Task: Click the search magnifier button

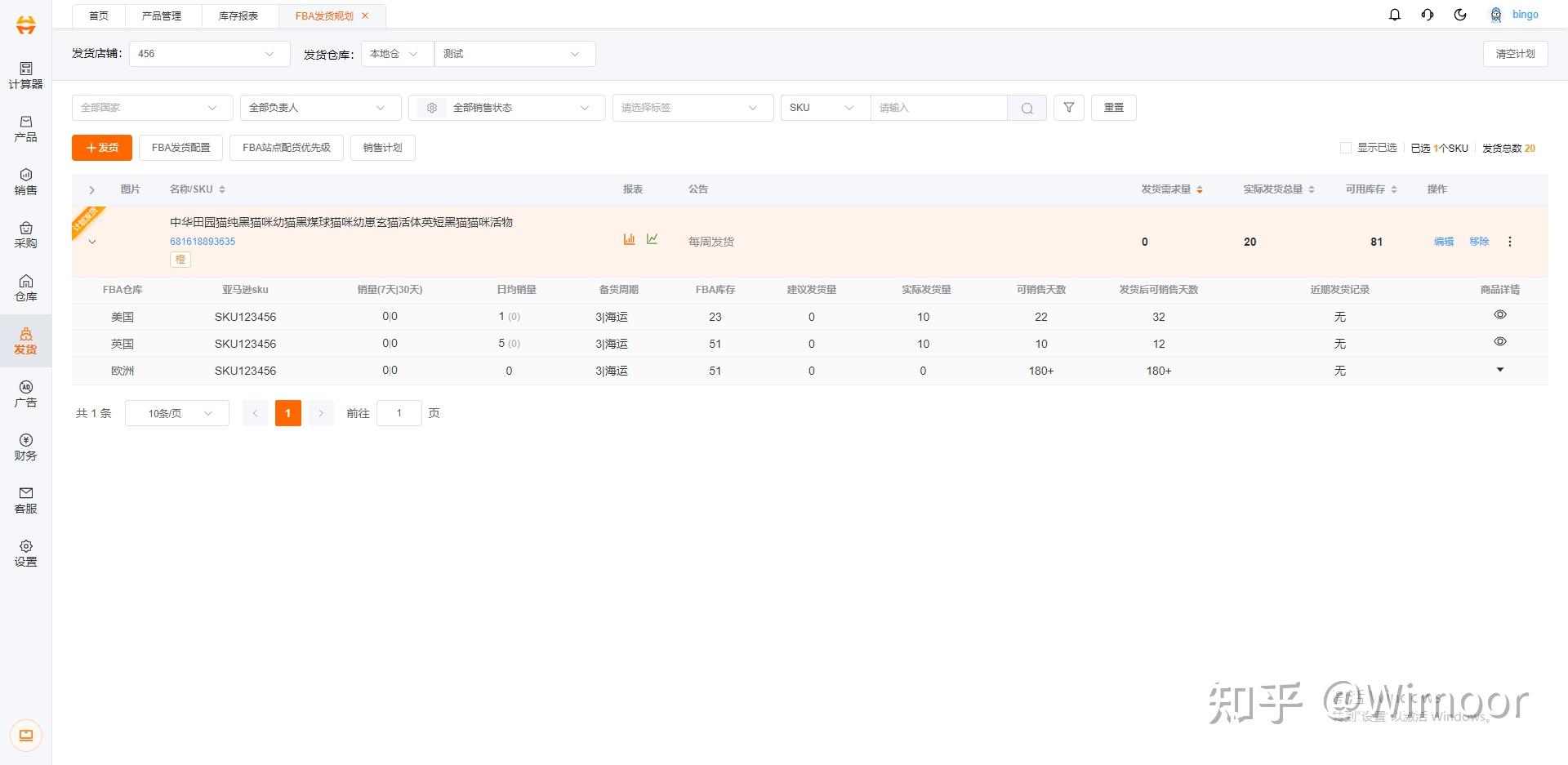Action: (x=1027, y=108)
